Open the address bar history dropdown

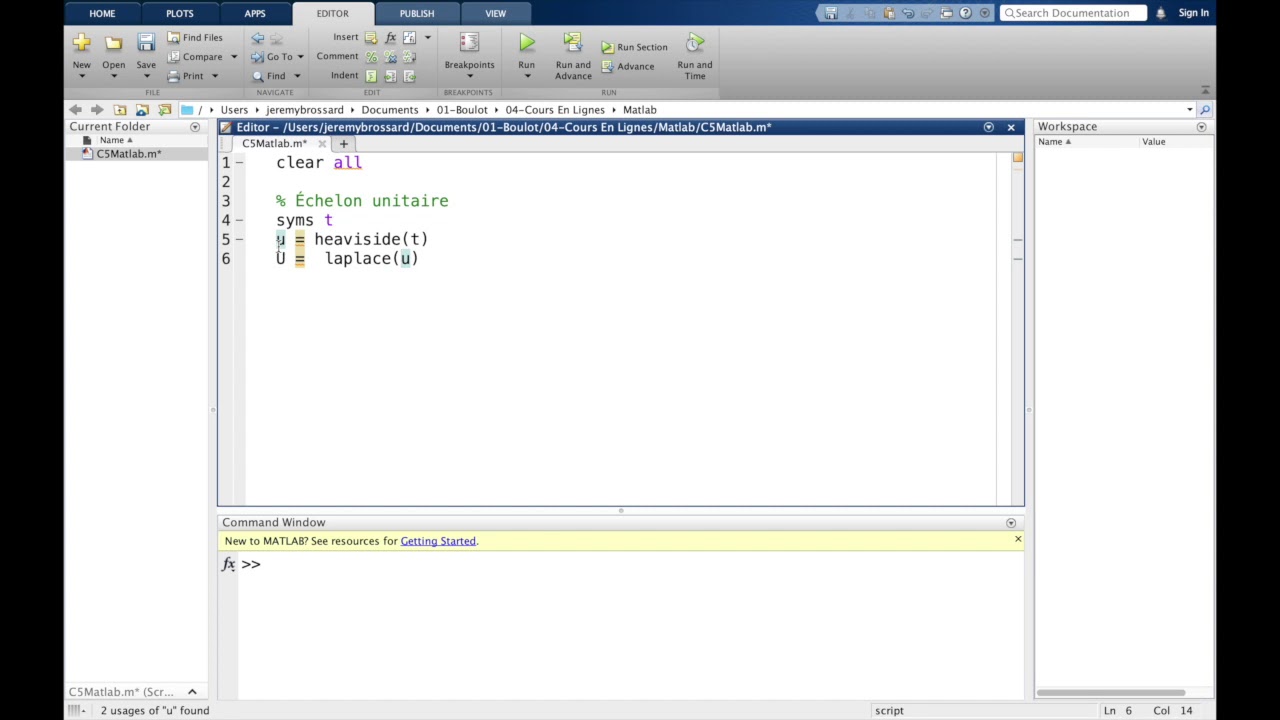click(x=1190, y=110)
